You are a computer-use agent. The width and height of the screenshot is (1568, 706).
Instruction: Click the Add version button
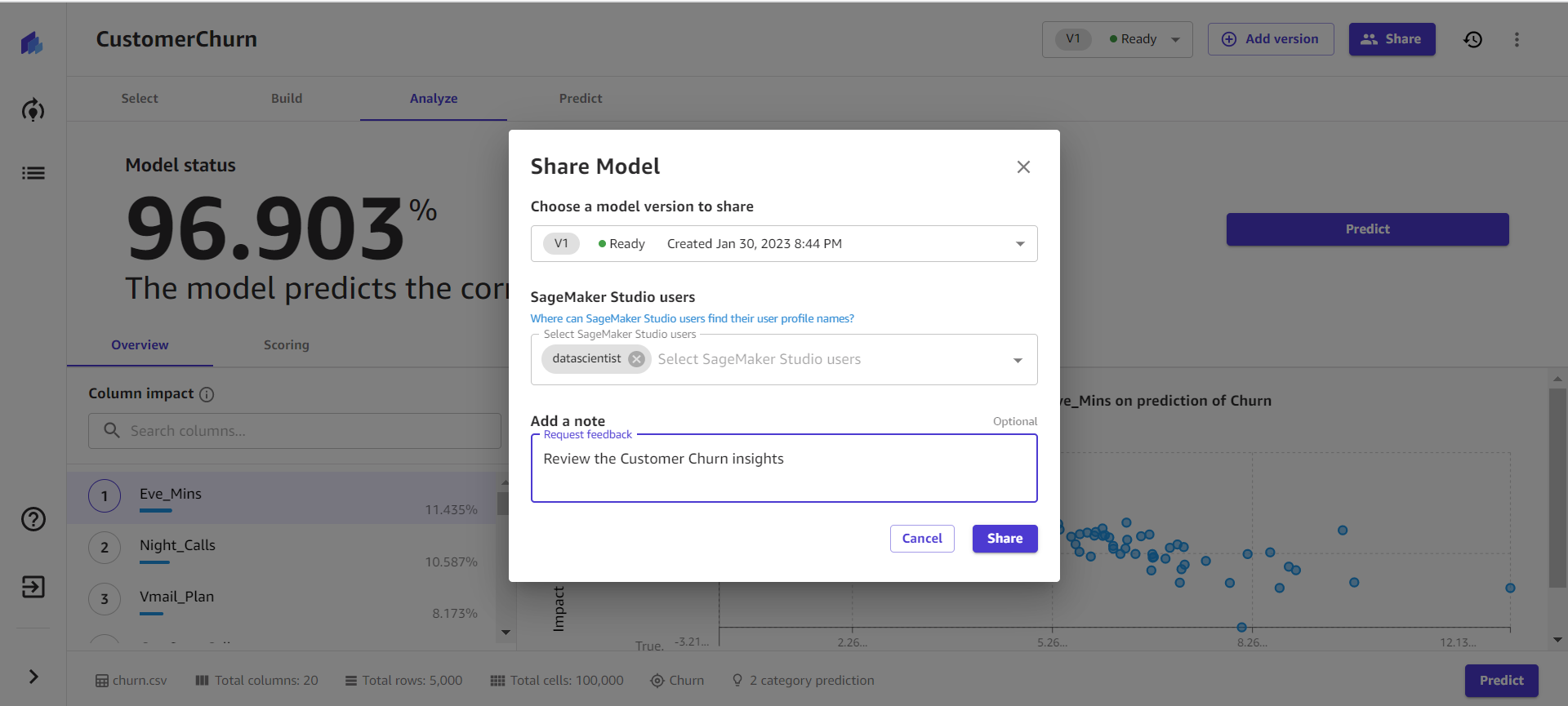(1271, 39)
